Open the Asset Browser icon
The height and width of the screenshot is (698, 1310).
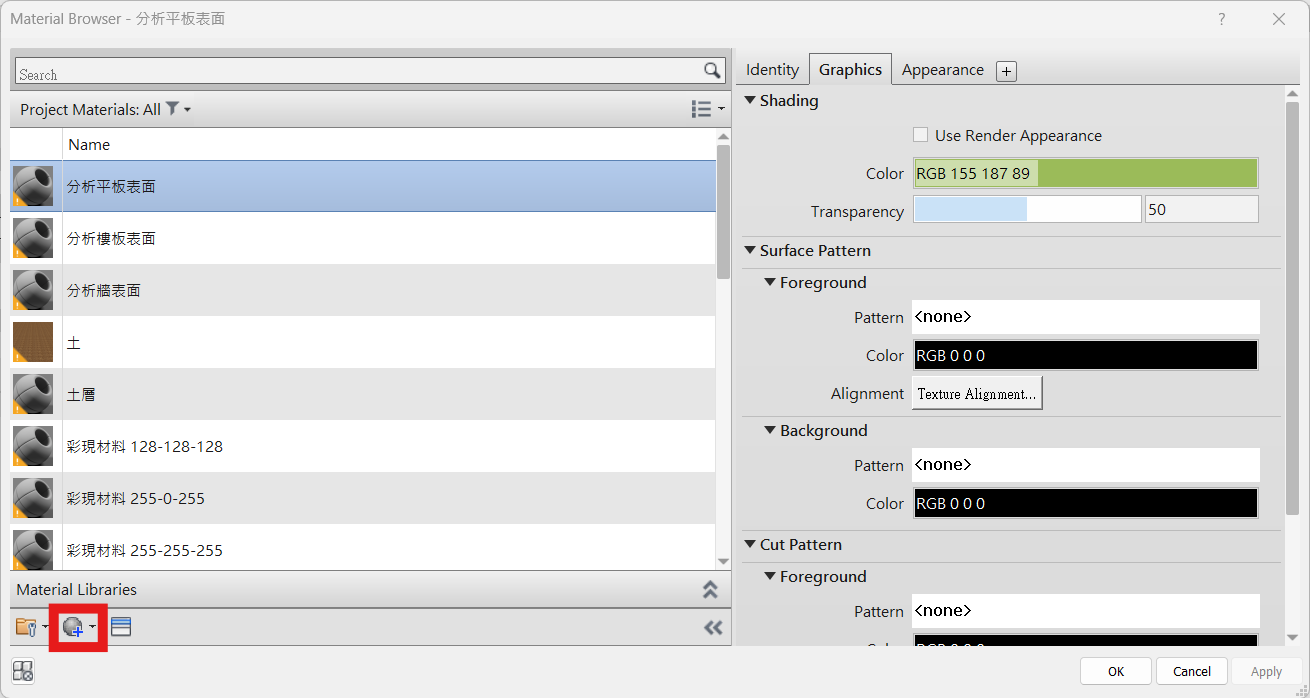121,627
